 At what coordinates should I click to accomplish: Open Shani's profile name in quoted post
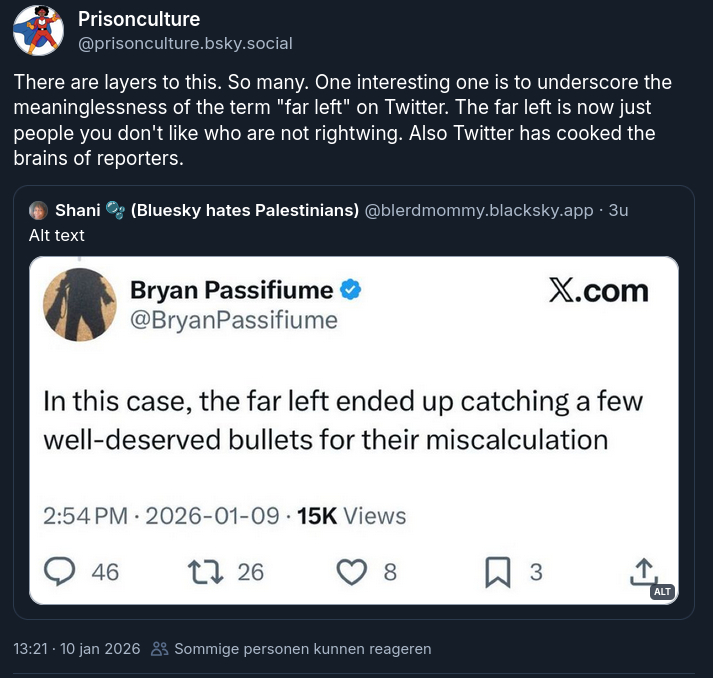[206, 210]
